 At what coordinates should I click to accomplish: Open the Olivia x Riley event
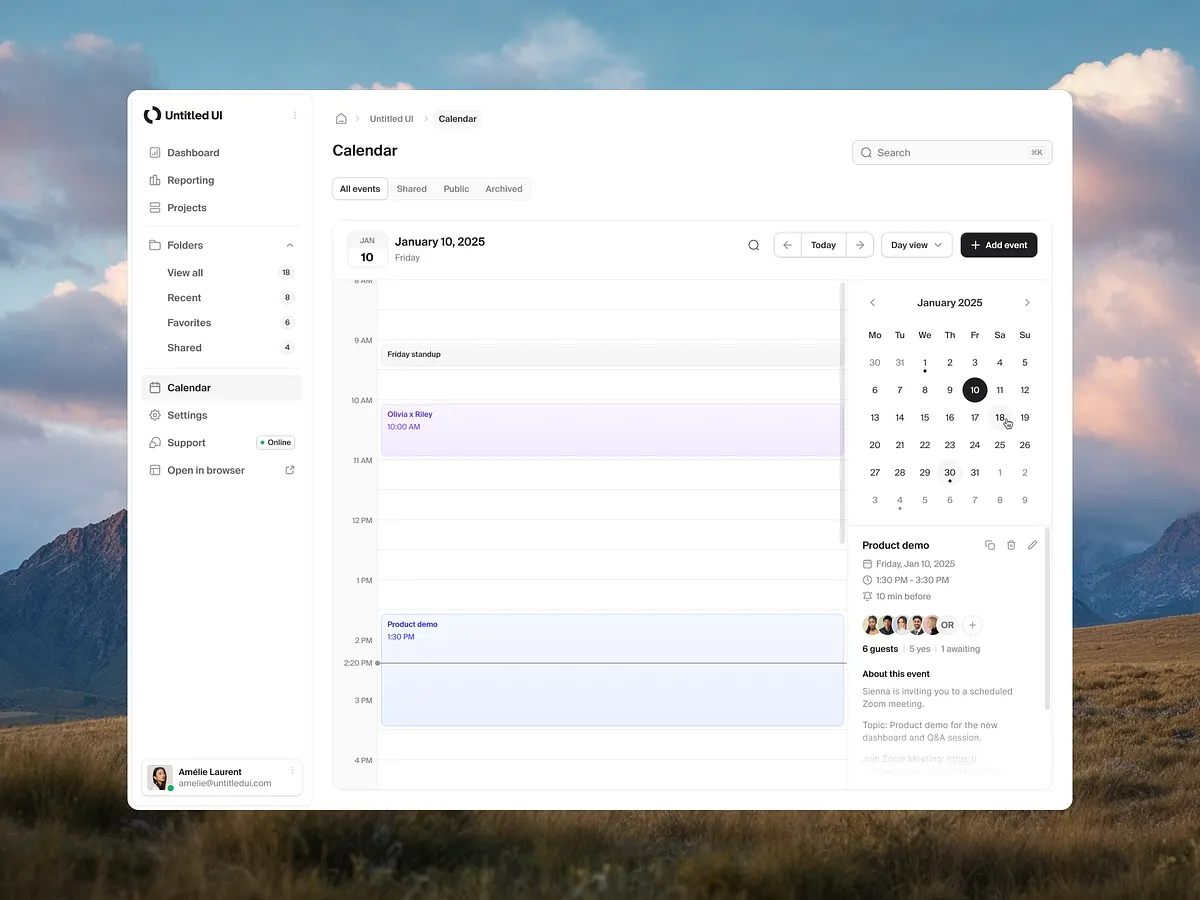(x=612, y=430)
